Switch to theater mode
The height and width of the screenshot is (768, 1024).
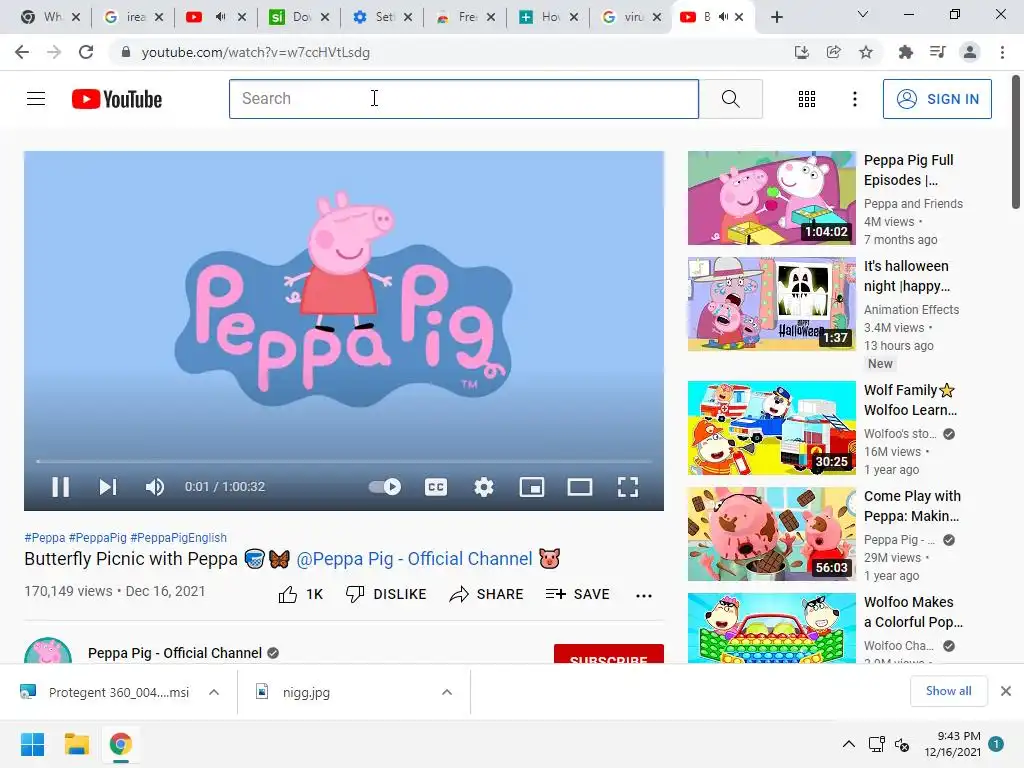coord(580,487)
